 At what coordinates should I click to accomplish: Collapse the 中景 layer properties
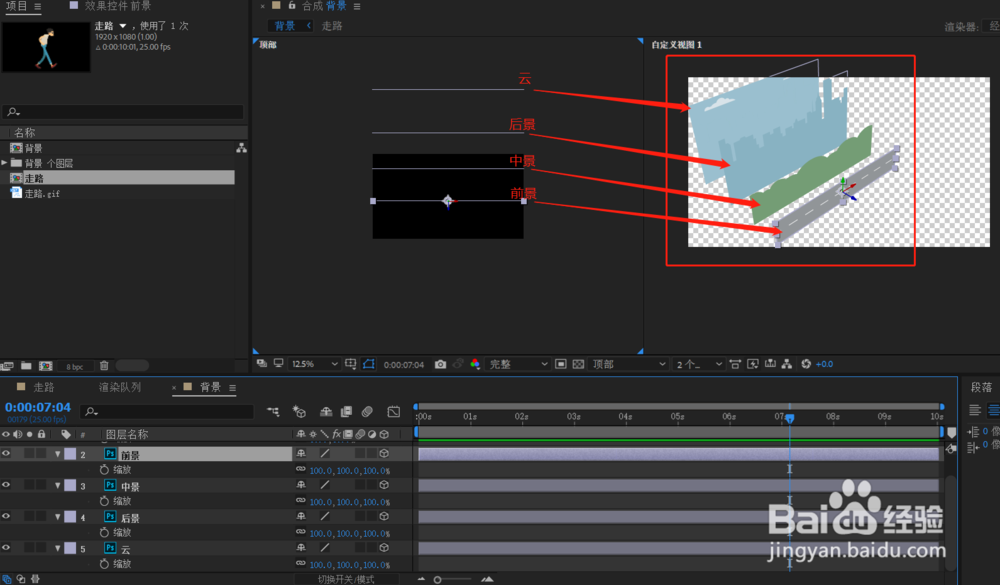pos(57,485)
